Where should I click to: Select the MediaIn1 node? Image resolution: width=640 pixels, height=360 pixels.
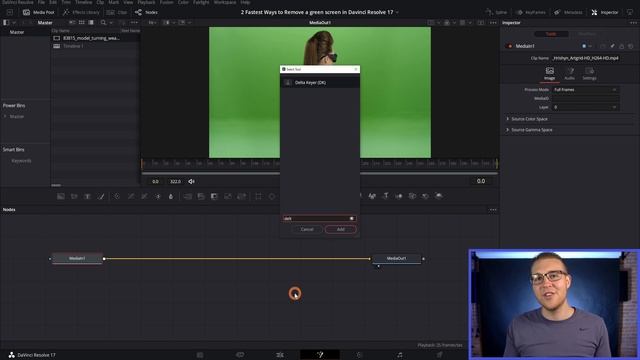point(77,258)
